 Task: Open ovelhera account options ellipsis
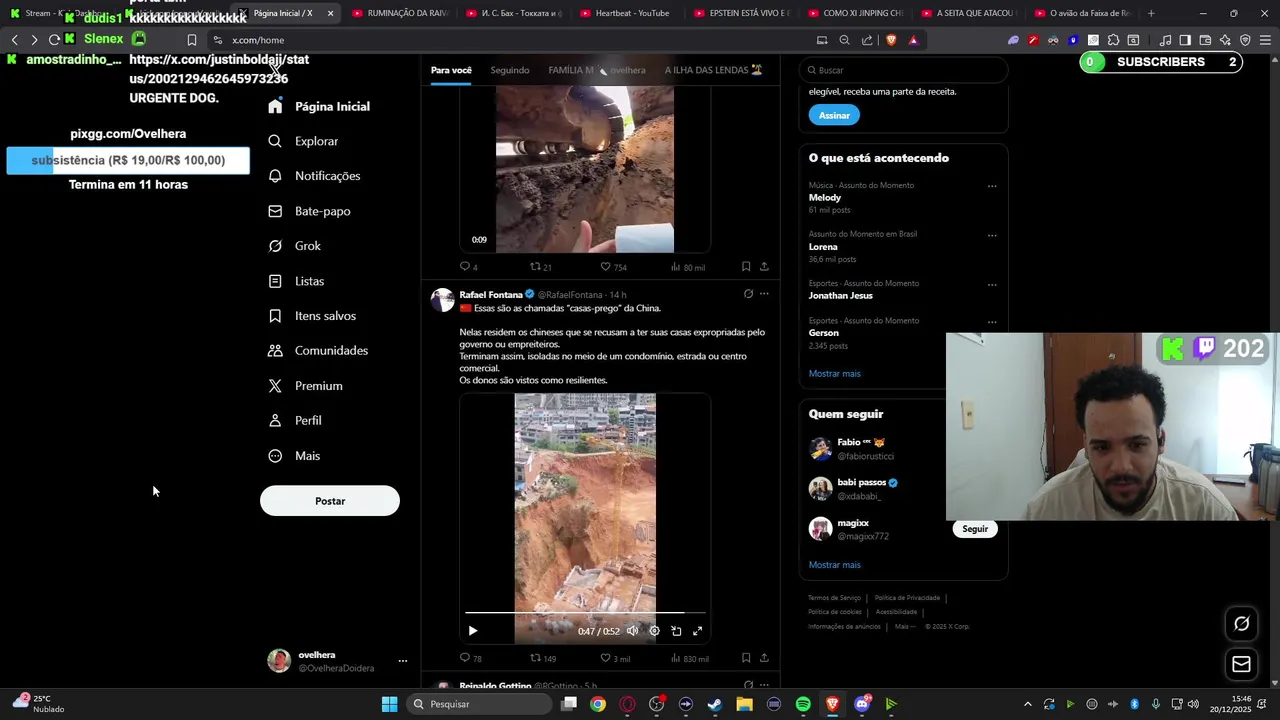403,661
